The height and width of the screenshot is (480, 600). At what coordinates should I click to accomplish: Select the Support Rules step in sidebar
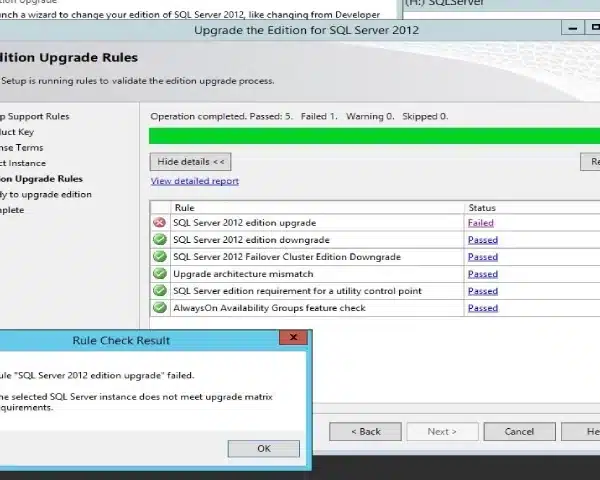pyautogui.click(x=35, y=116)
